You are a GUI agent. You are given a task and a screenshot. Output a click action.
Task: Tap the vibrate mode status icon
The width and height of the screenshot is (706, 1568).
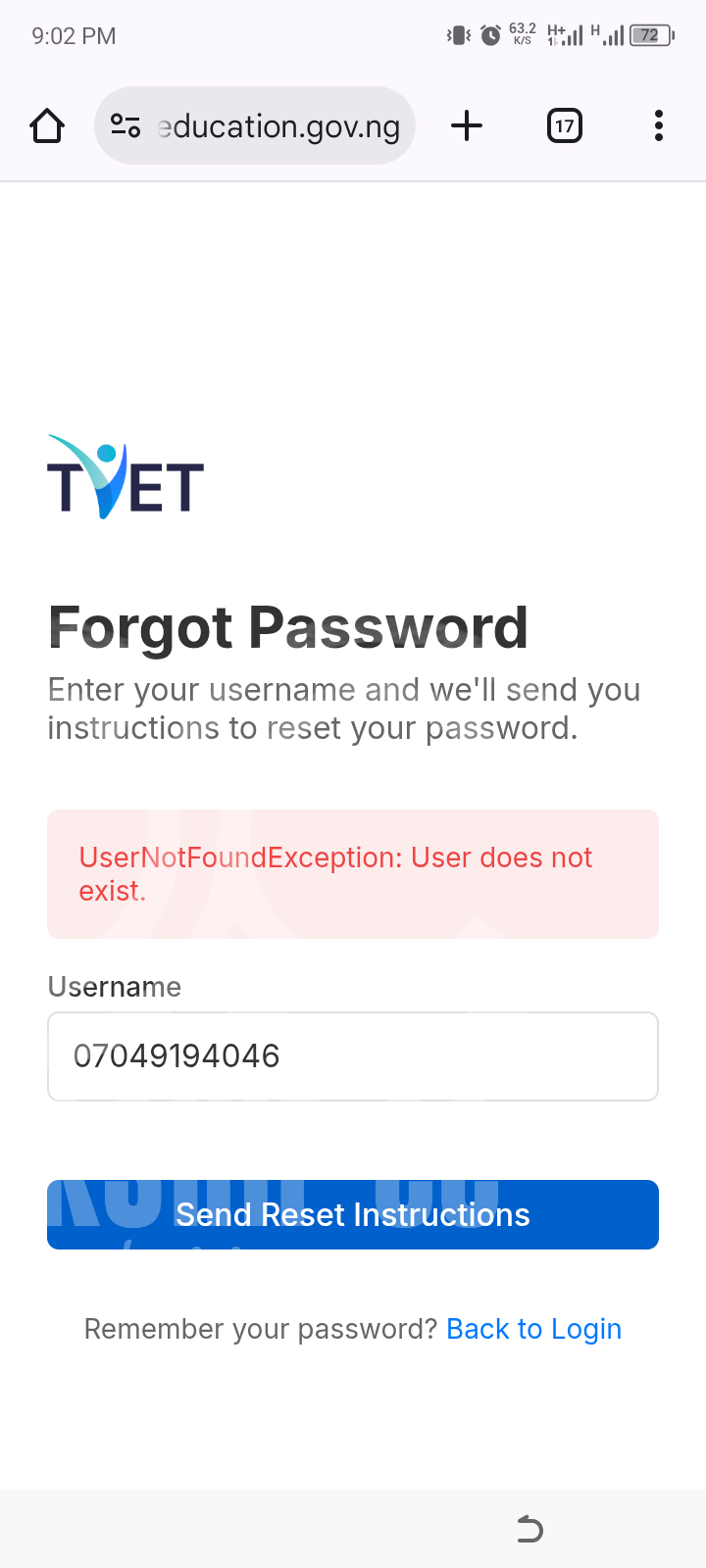[x=459, y=36]
